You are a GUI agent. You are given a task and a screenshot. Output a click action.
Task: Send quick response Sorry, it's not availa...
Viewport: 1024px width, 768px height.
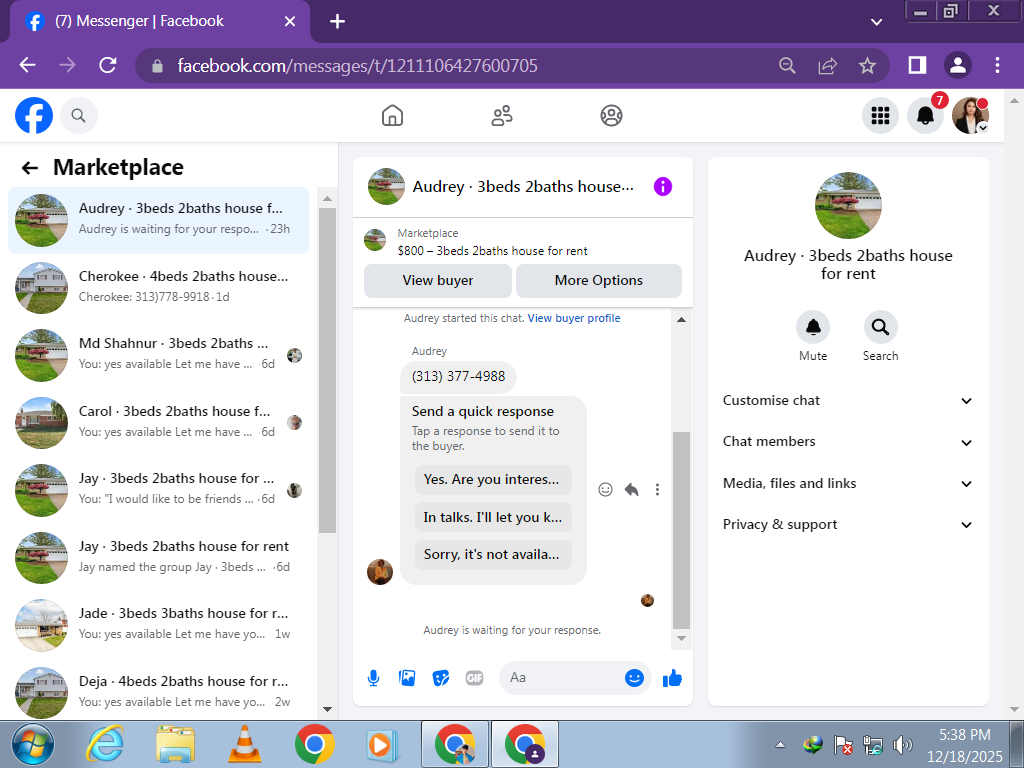492,554
